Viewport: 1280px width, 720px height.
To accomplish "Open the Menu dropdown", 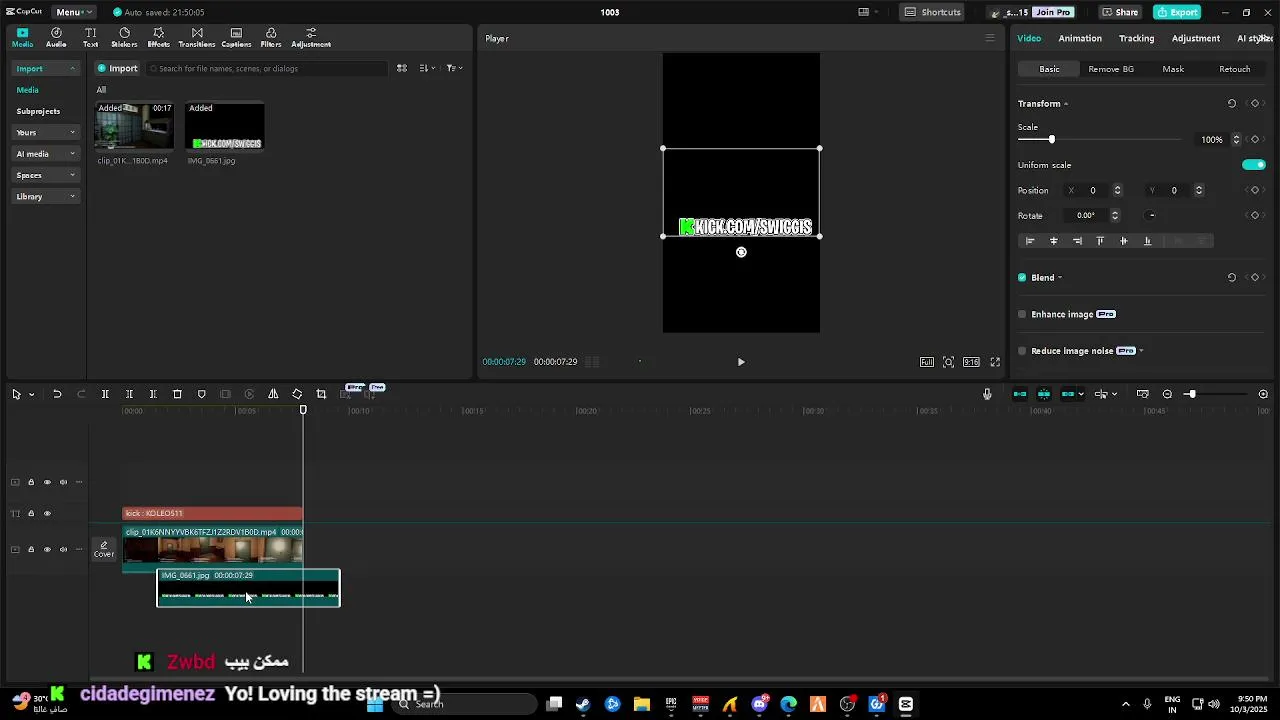I will (74, 12).
